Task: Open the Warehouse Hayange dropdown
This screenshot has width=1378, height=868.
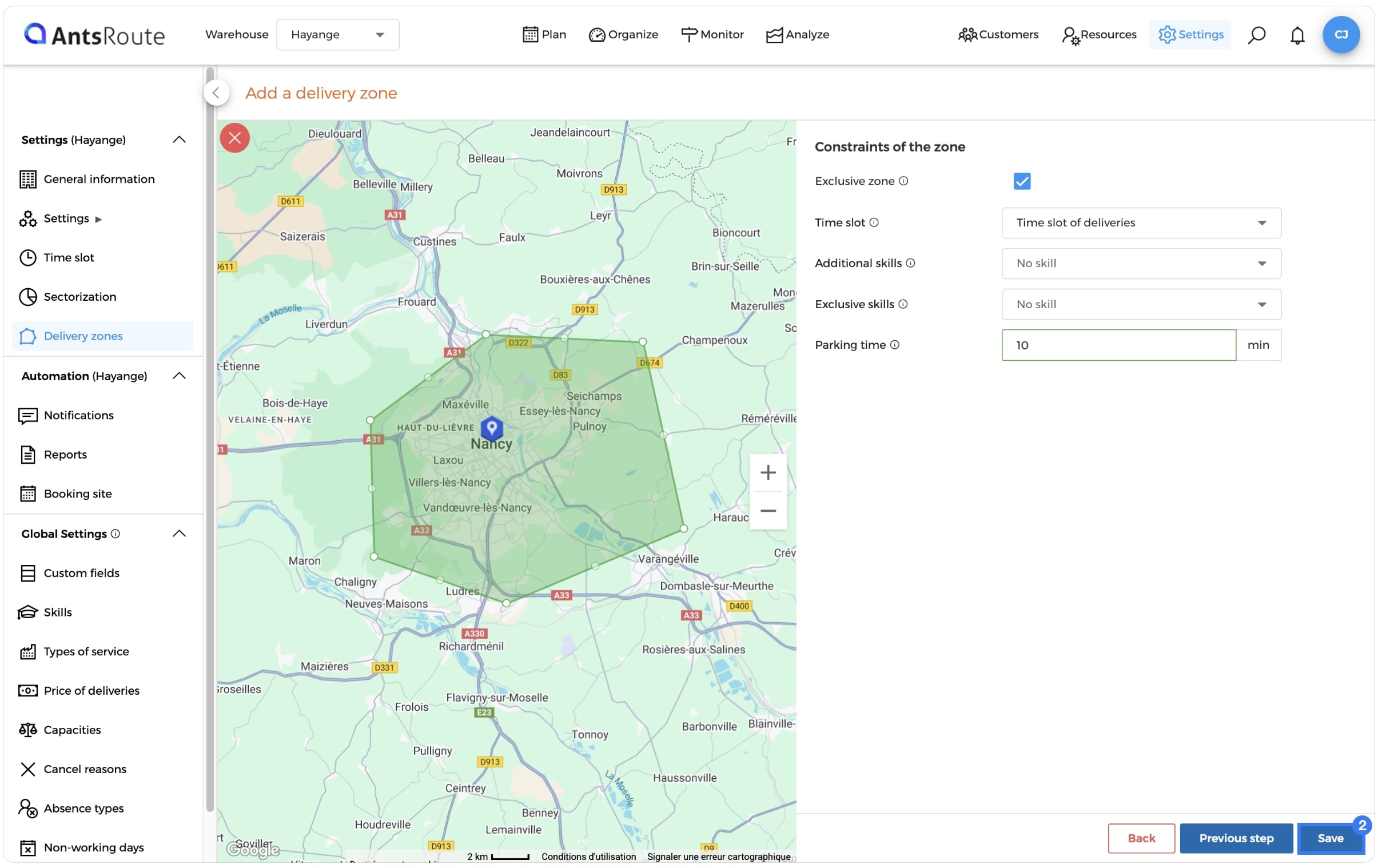Action: pyautogui.click(x=337, y=35)
